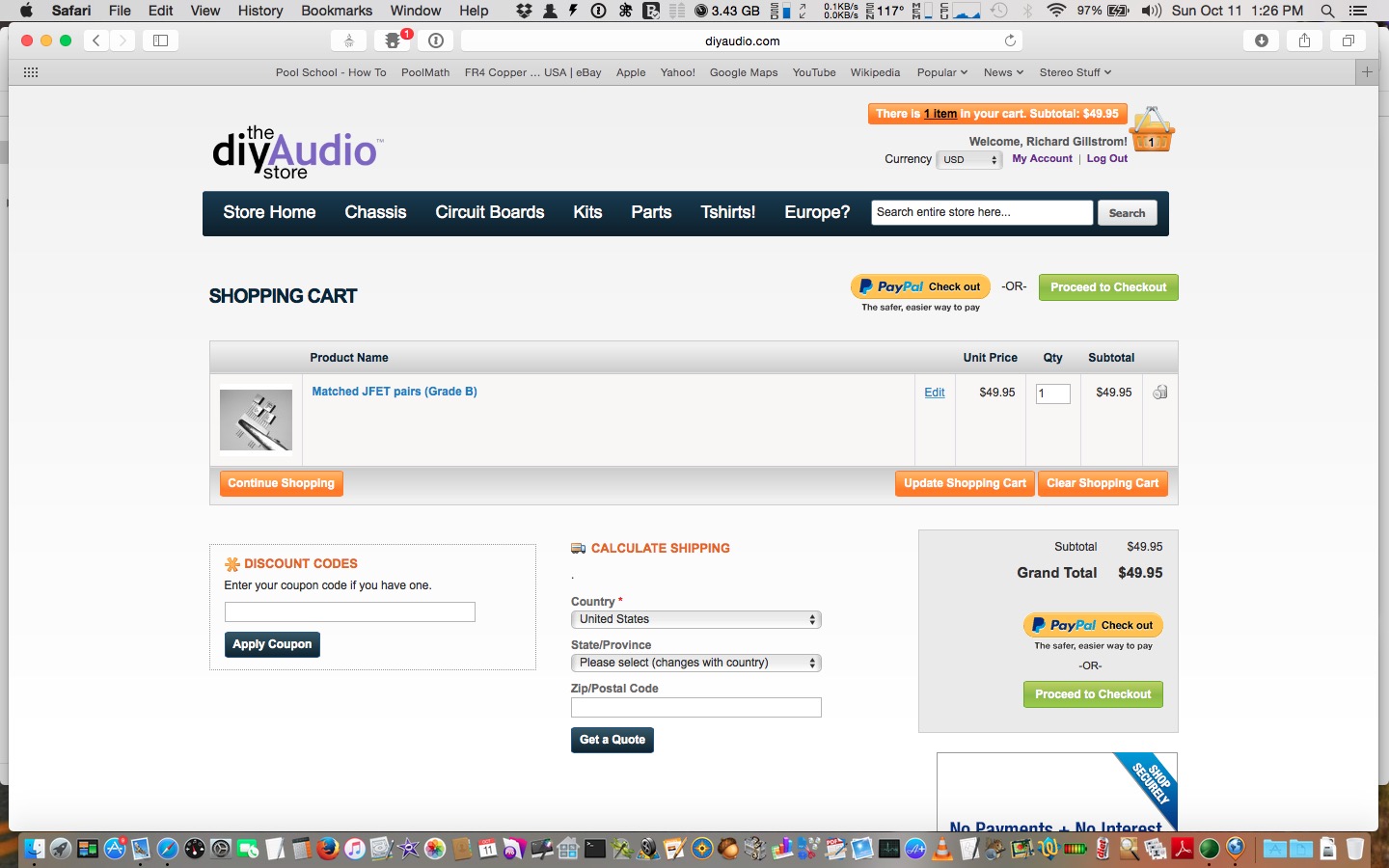
Task: Click Get a Quote button
Action: pos(613,740)
